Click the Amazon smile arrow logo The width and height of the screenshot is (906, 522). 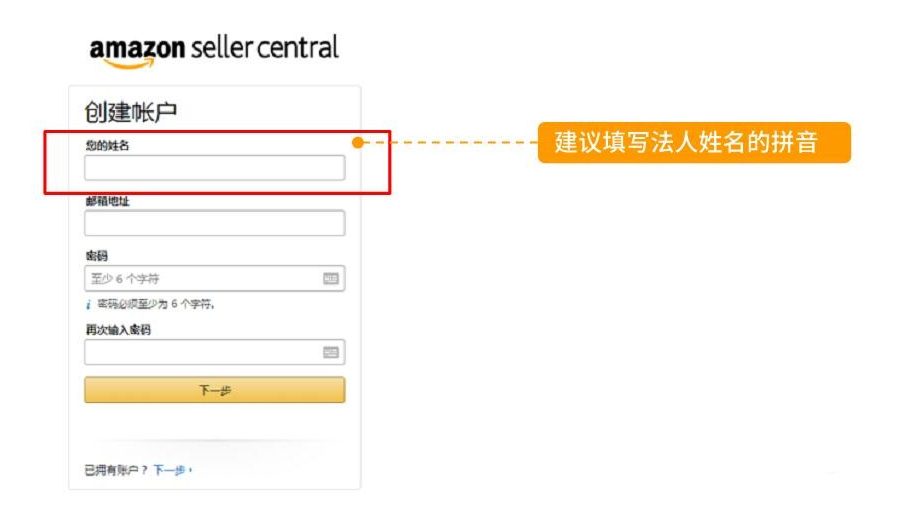point(126,63)
